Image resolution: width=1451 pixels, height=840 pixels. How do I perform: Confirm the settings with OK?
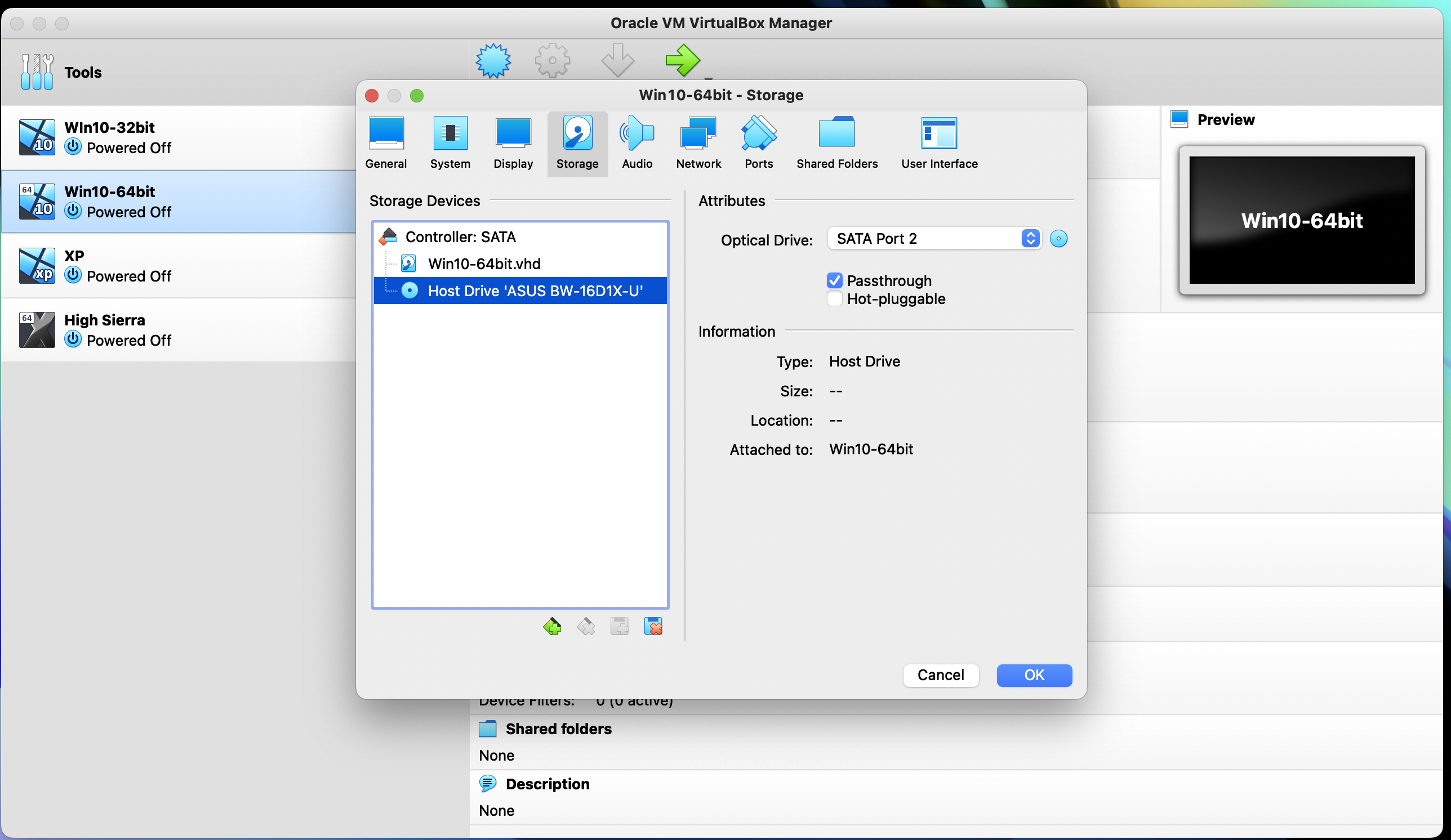pyautogui.click(x=1034, y=675)
